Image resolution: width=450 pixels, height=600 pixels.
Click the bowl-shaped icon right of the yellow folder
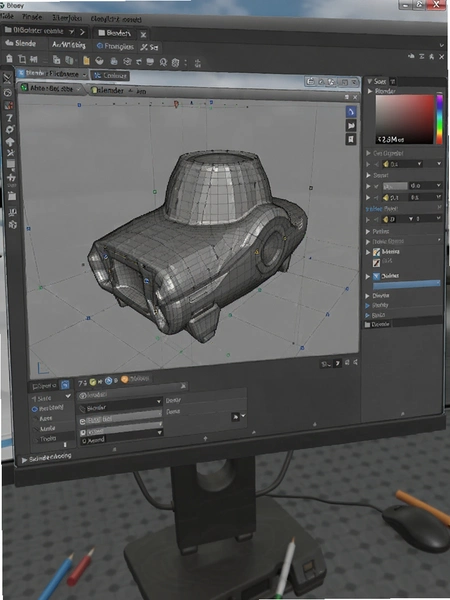coord(99,60)
